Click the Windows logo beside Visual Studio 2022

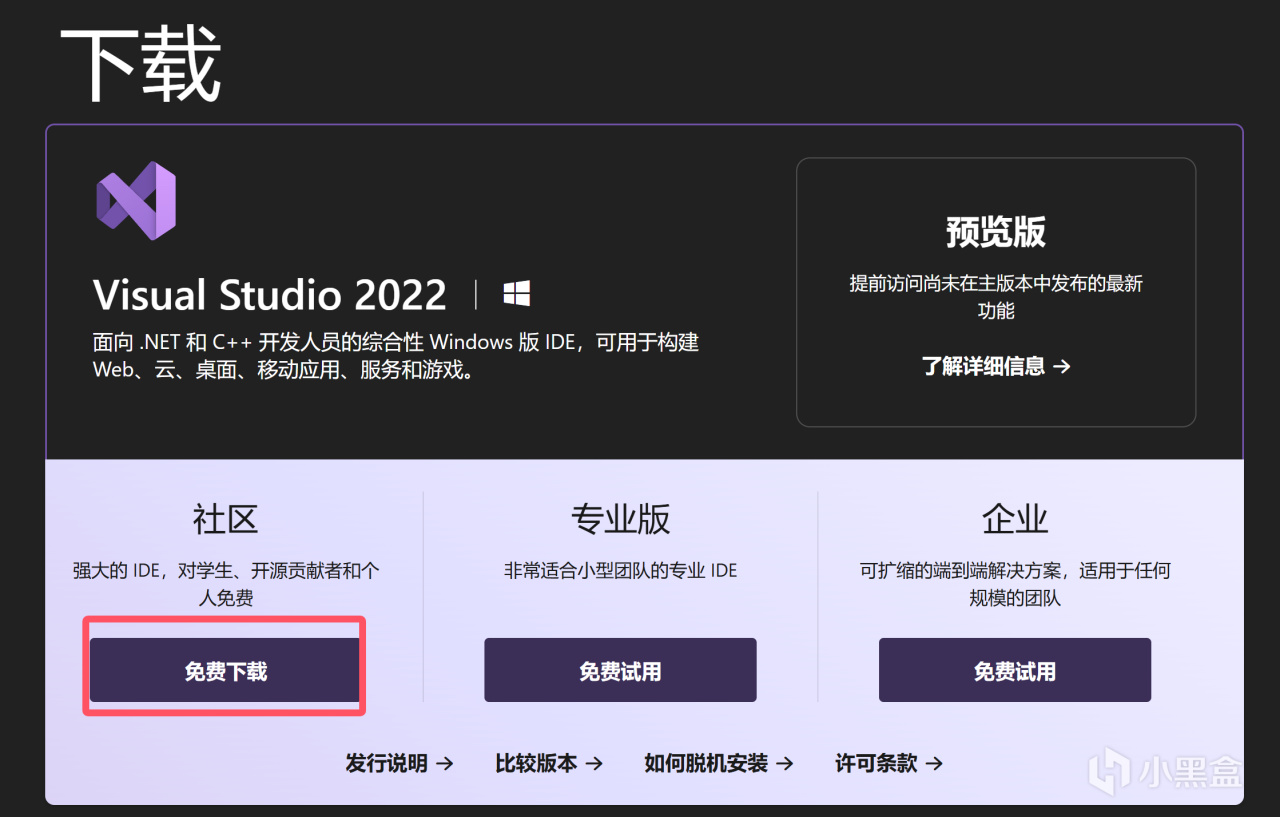tap(517, 294)
